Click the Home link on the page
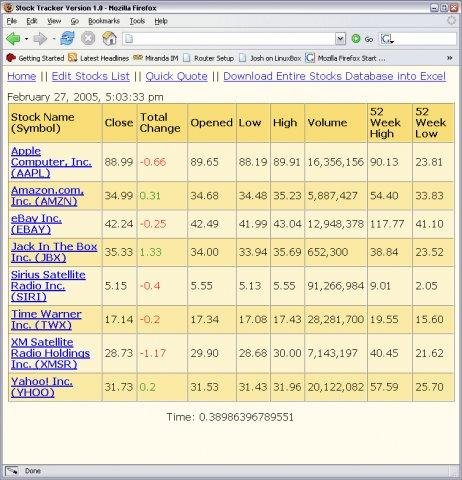 click(22, 76)
